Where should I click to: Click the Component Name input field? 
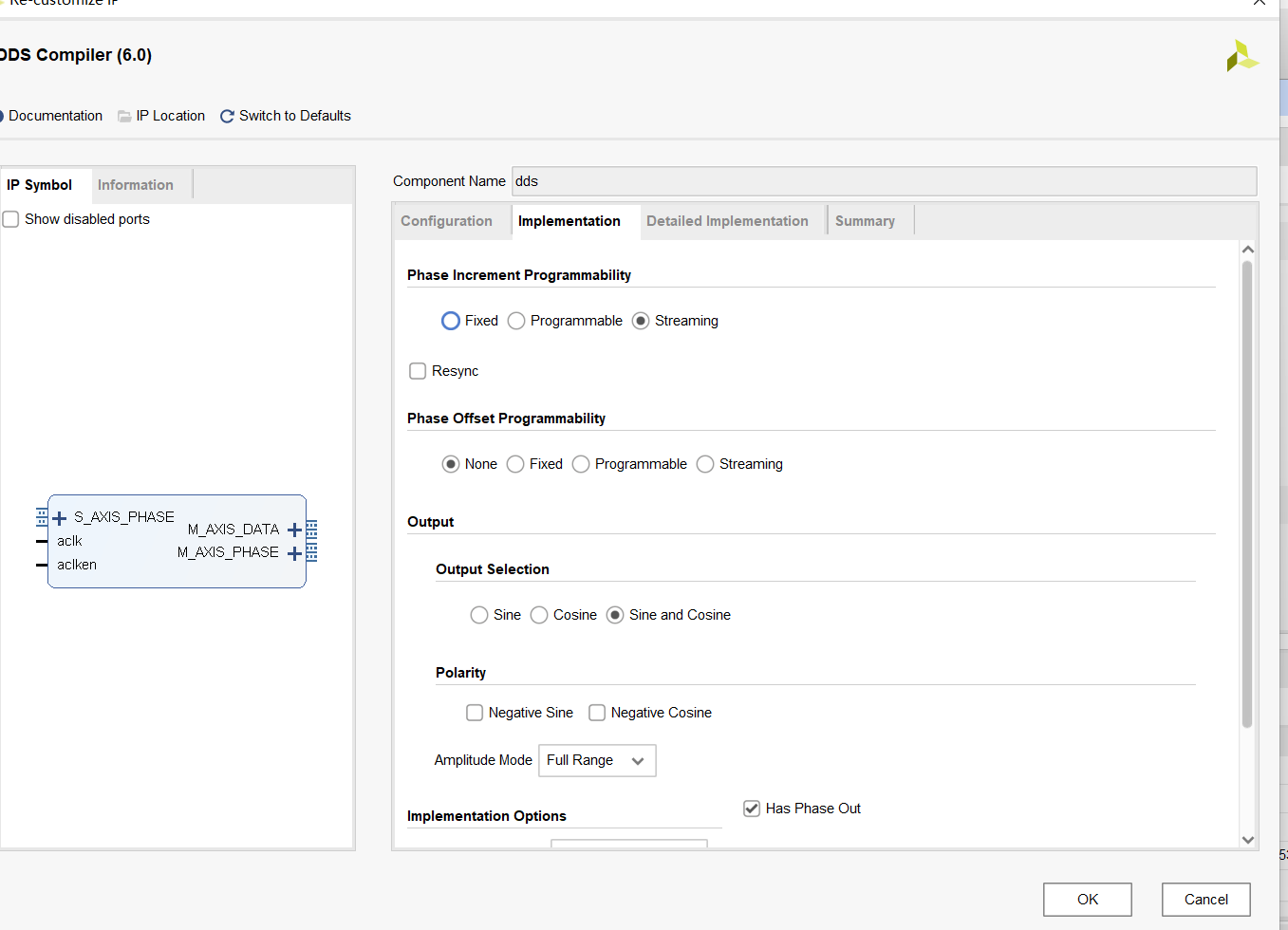point(885,181)
